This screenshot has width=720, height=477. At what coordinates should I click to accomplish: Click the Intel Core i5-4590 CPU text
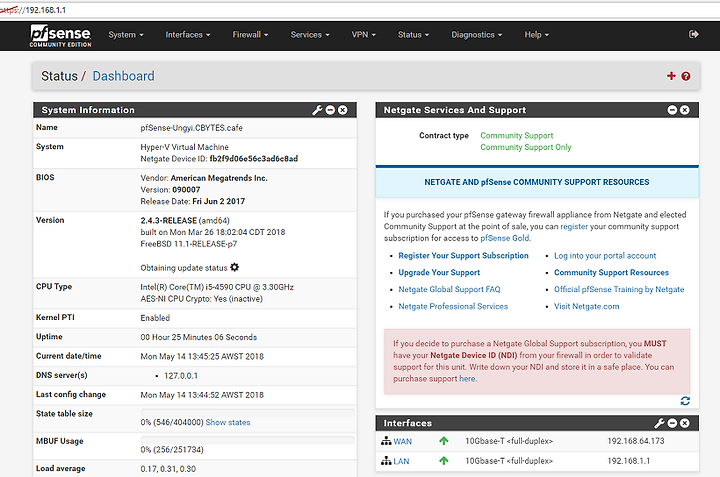pos(217,287)
